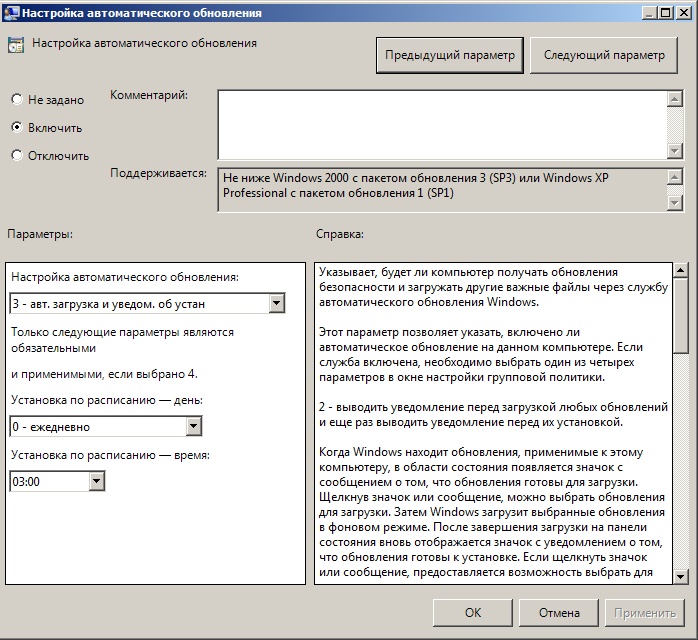
Task: Confirm with the OK button
Action: [473, 613]
